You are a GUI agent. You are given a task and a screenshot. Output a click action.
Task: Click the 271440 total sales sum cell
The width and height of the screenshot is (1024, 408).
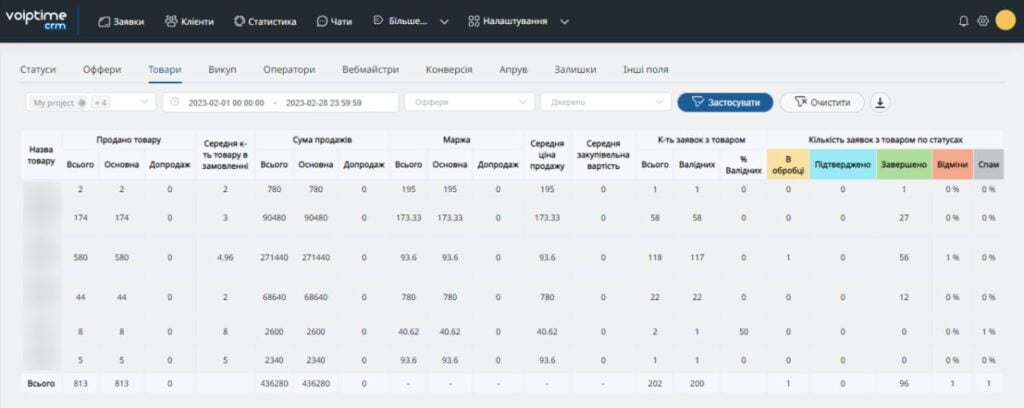274,257
